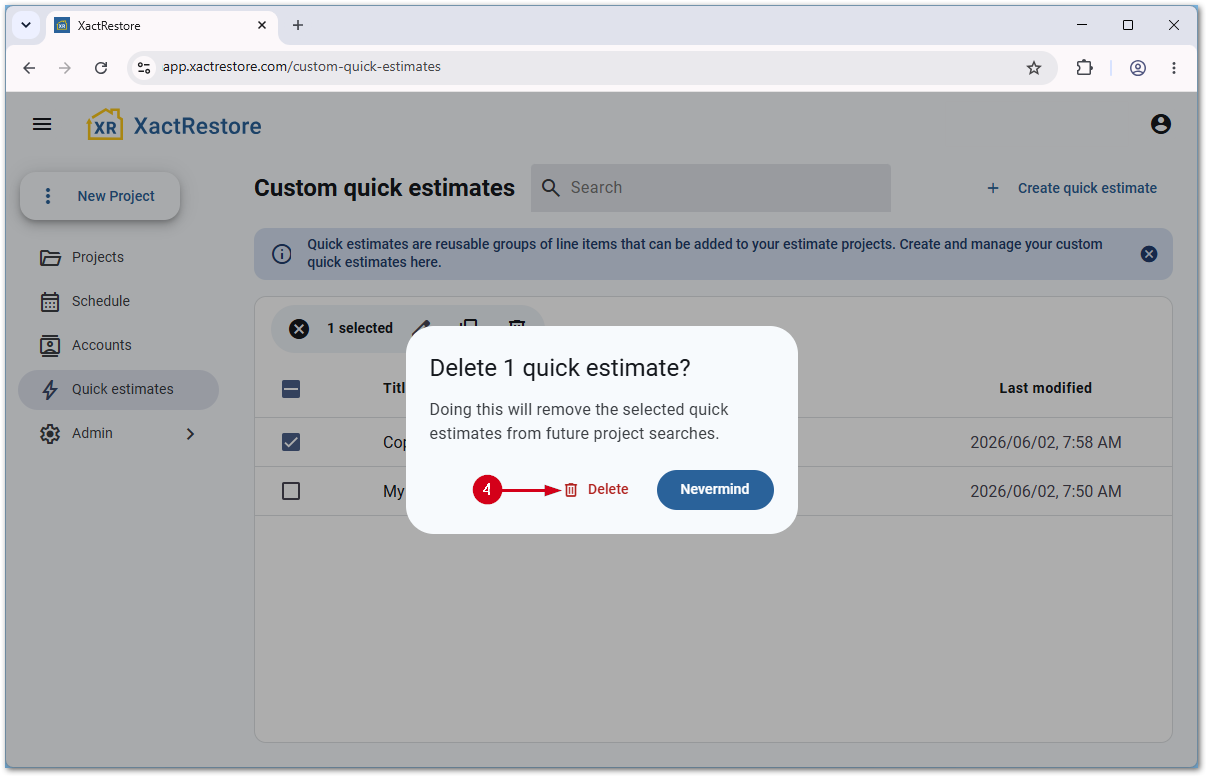Open the Schedule section in sidebar
The image size is (1207, 777).
click(118, 301)
